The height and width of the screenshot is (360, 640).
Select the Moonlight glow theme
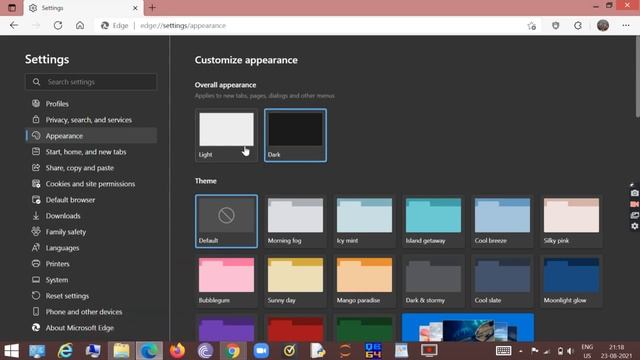click(x=571, y=281)
